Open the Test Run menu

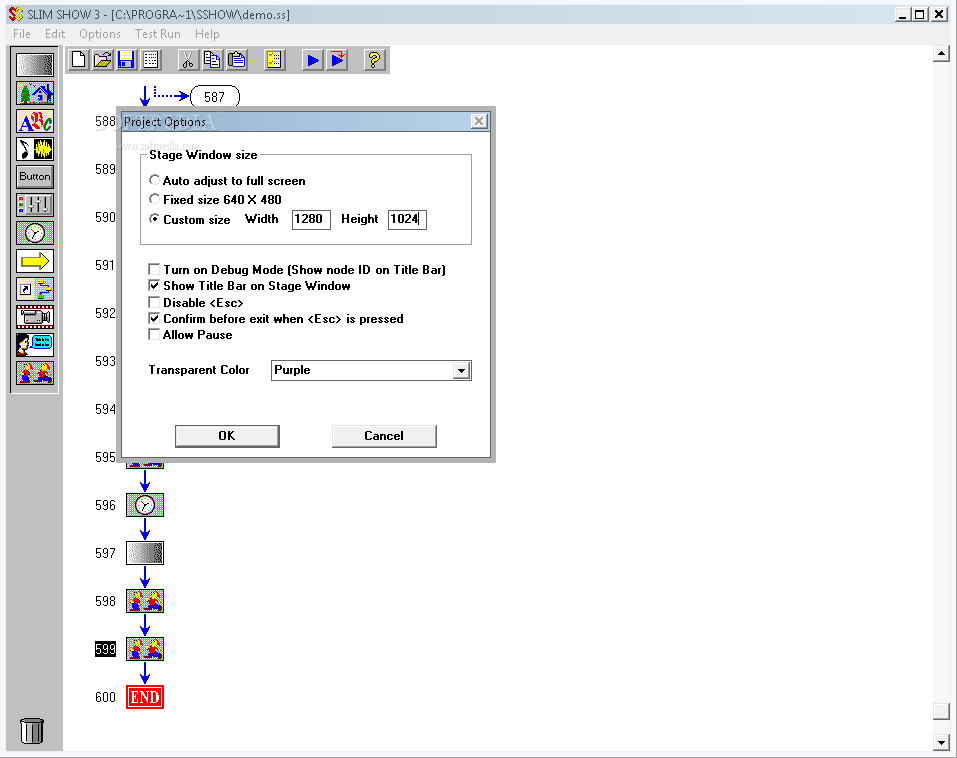tap(157, 34)
